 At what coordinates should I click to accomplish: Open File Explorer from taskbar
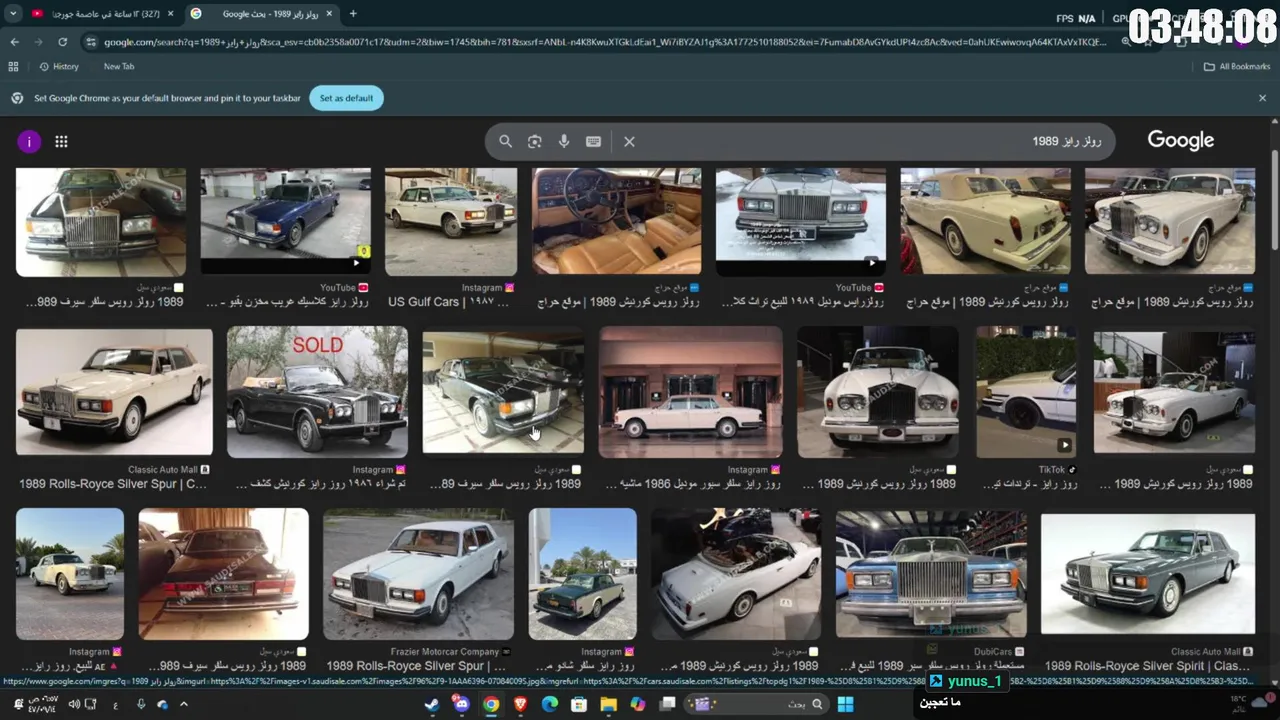tap(608, 704)
